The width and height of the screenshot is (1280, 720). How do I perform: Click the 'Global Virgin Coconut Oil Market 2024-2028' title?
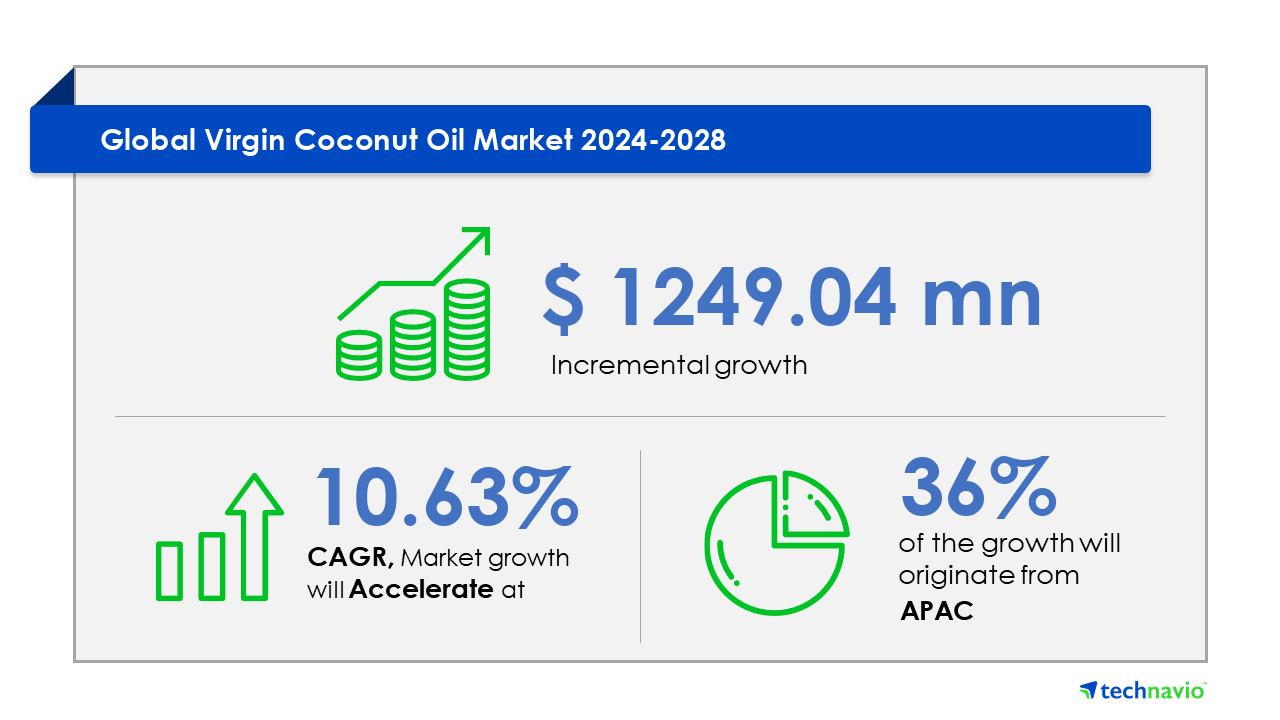[x=413, y=140]
